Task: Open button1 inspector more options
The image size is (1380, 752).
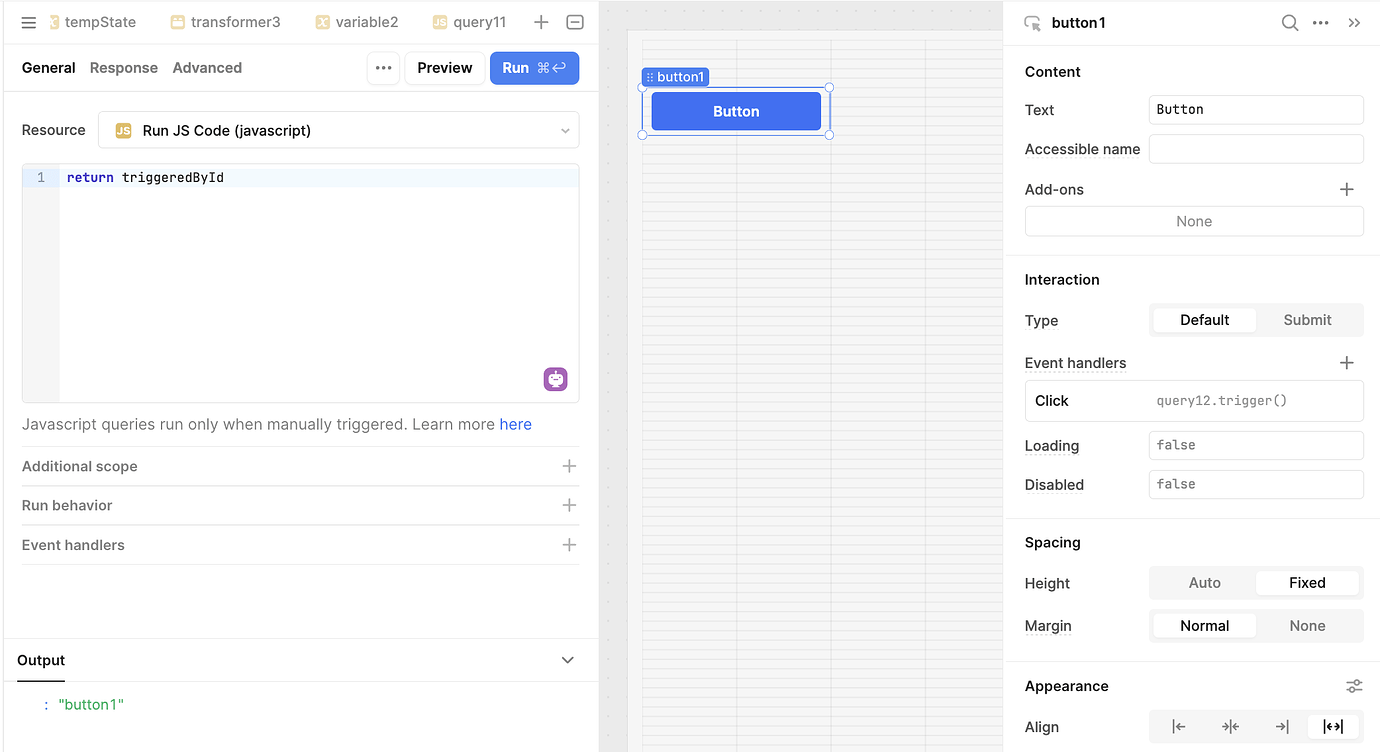Action: [x=1321, y=23]
